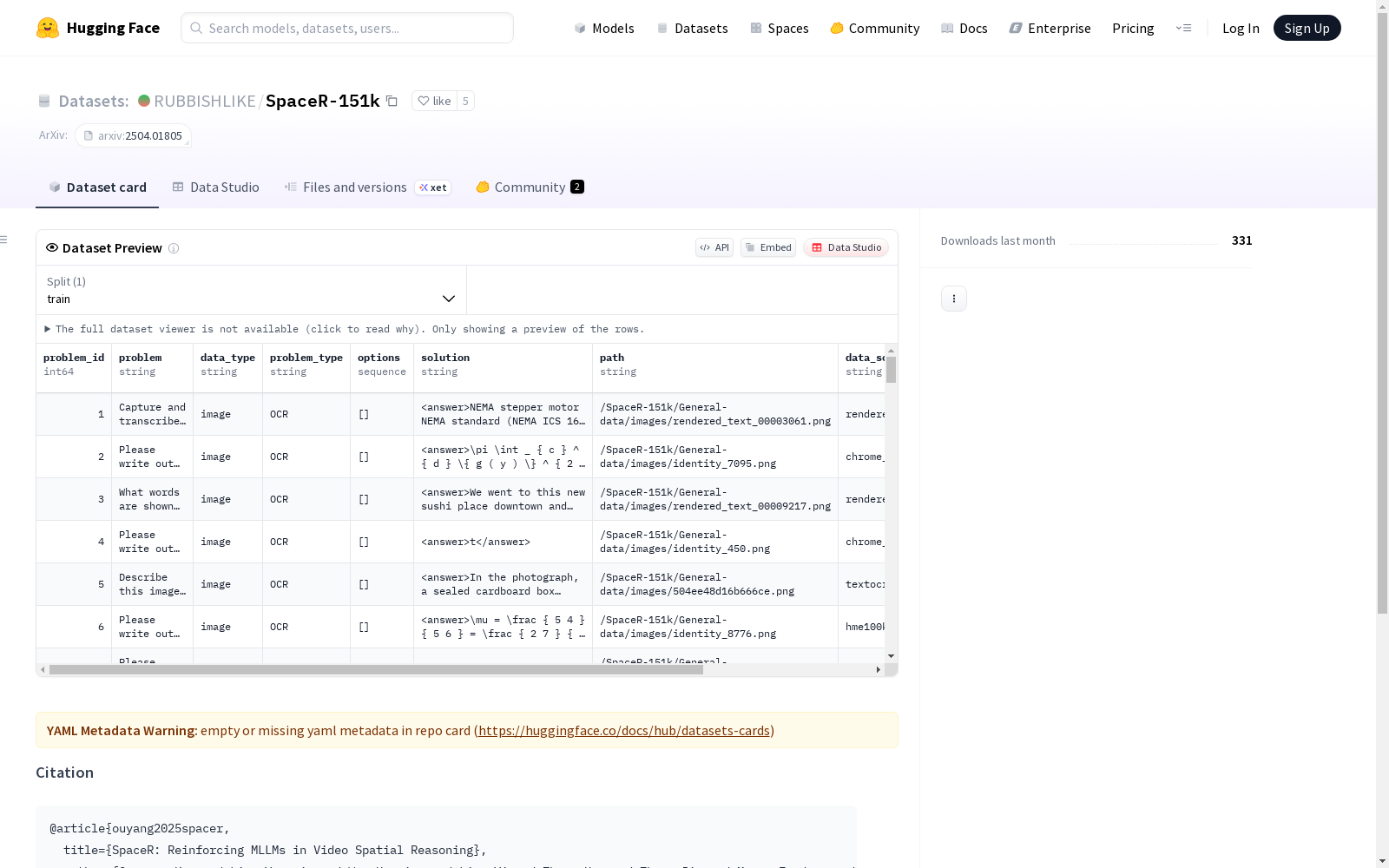Go to Datasets in top navigation
This screenshot has height=868, width=1389.
click(692, 28)
